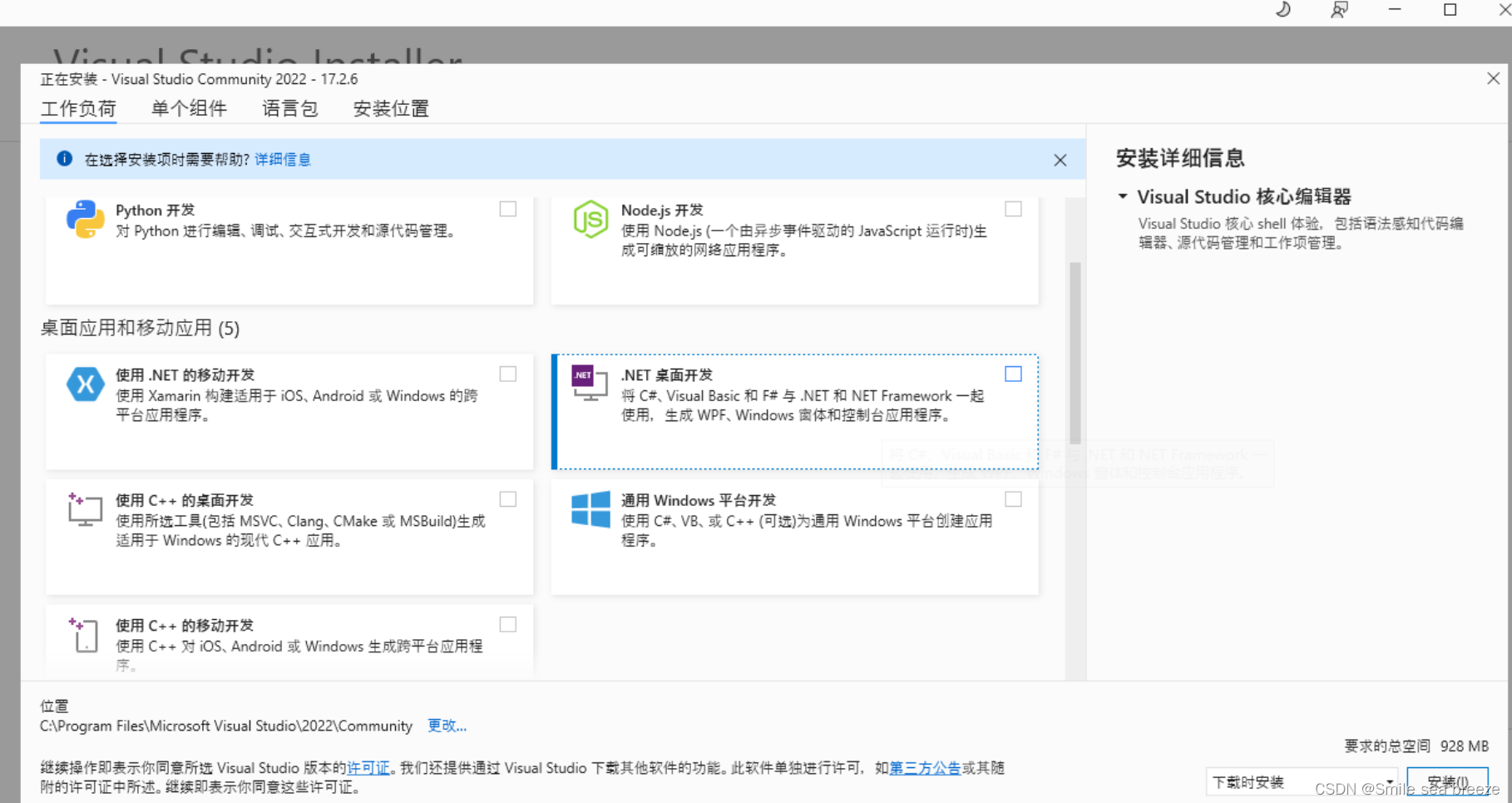1512x803 pixels.
Task: Select the 通用 Windows 平台开发 workload card title
Action: [x=699, y=500]
